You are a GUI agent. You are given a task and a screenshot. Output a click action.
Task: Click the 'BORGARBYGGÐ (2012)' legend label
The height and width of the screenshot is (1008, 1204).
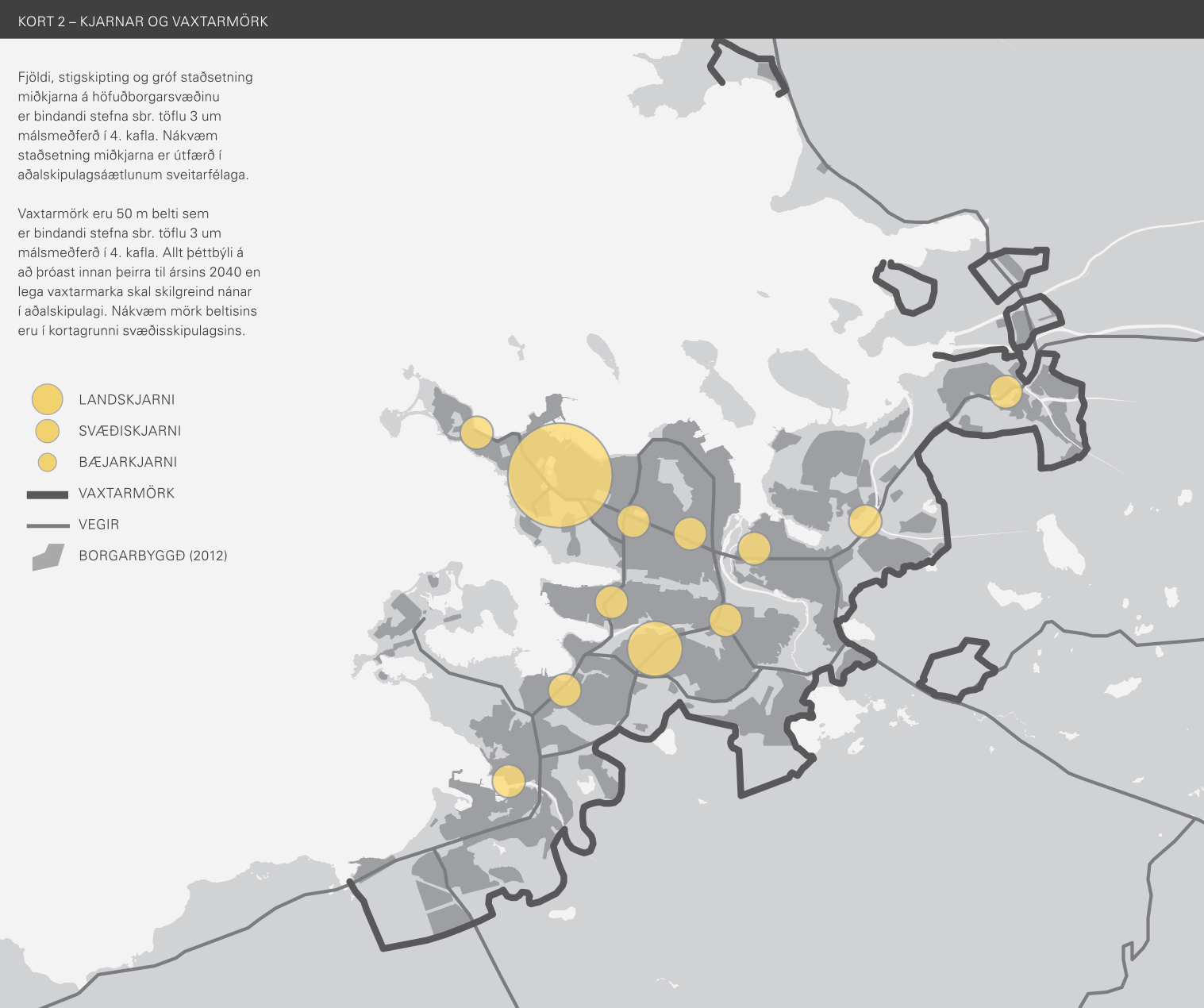[x=153, y=556]
